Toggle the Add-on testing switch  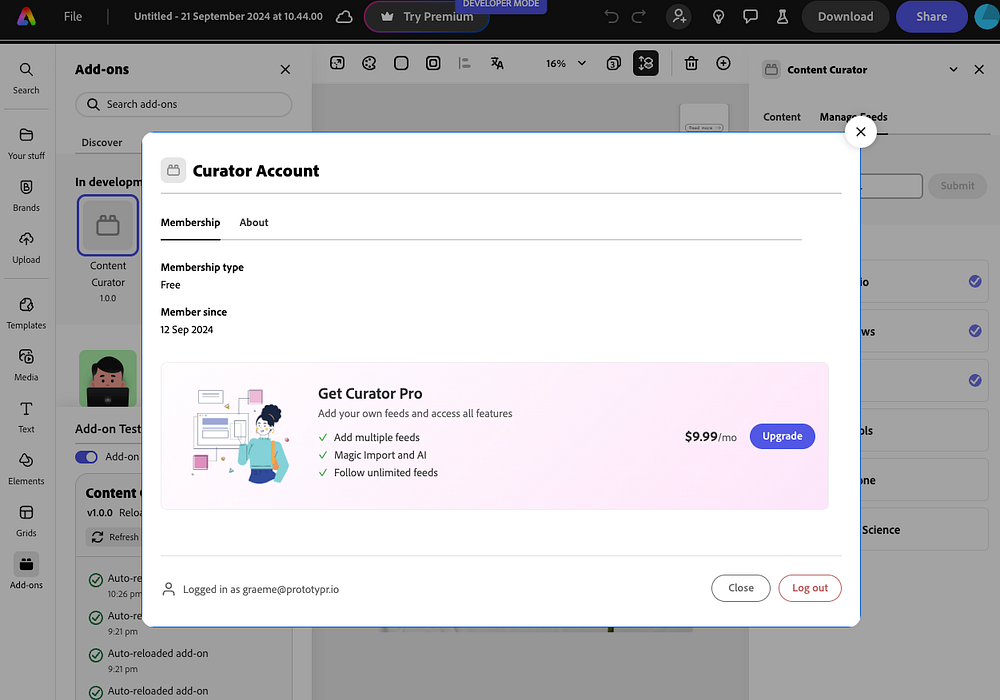tap(86, 457)
